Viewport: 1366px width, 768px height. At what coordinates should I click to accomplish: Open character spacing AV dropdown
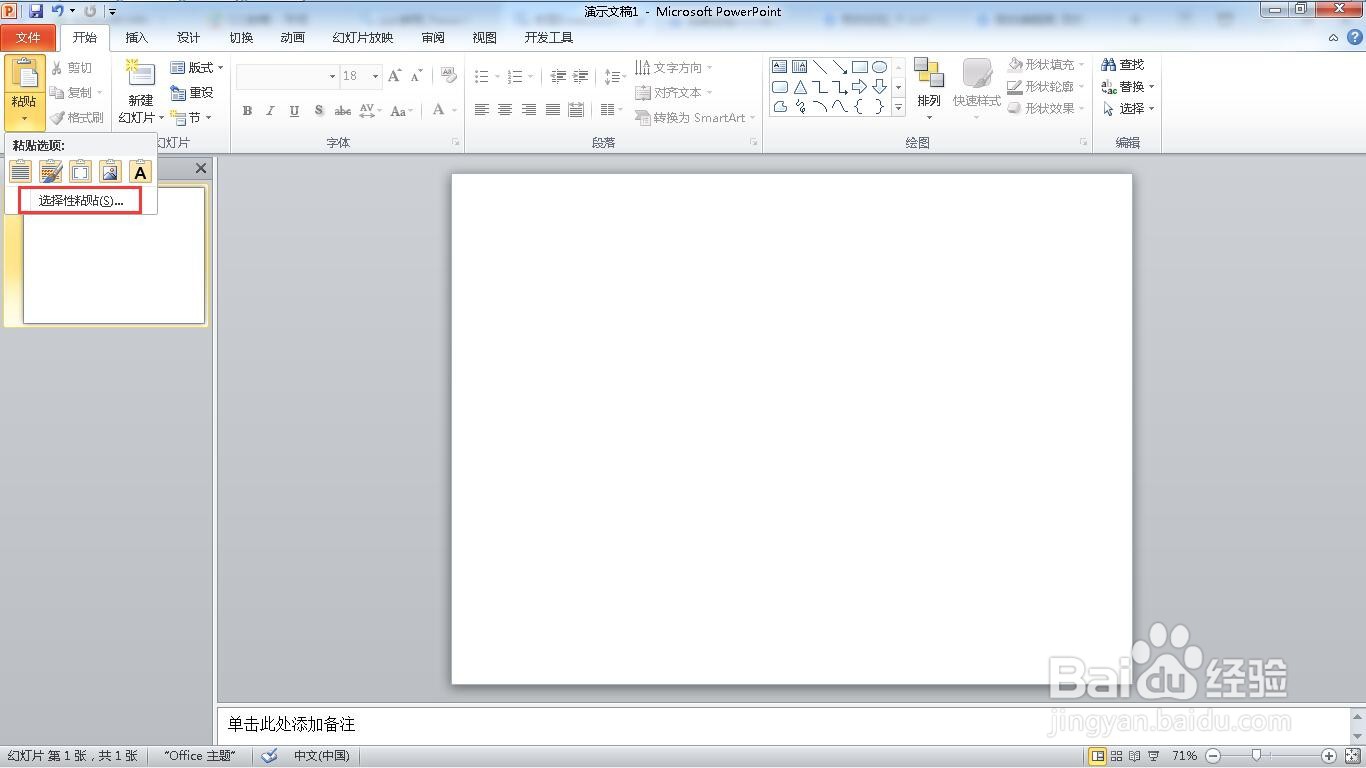point(370,111)
